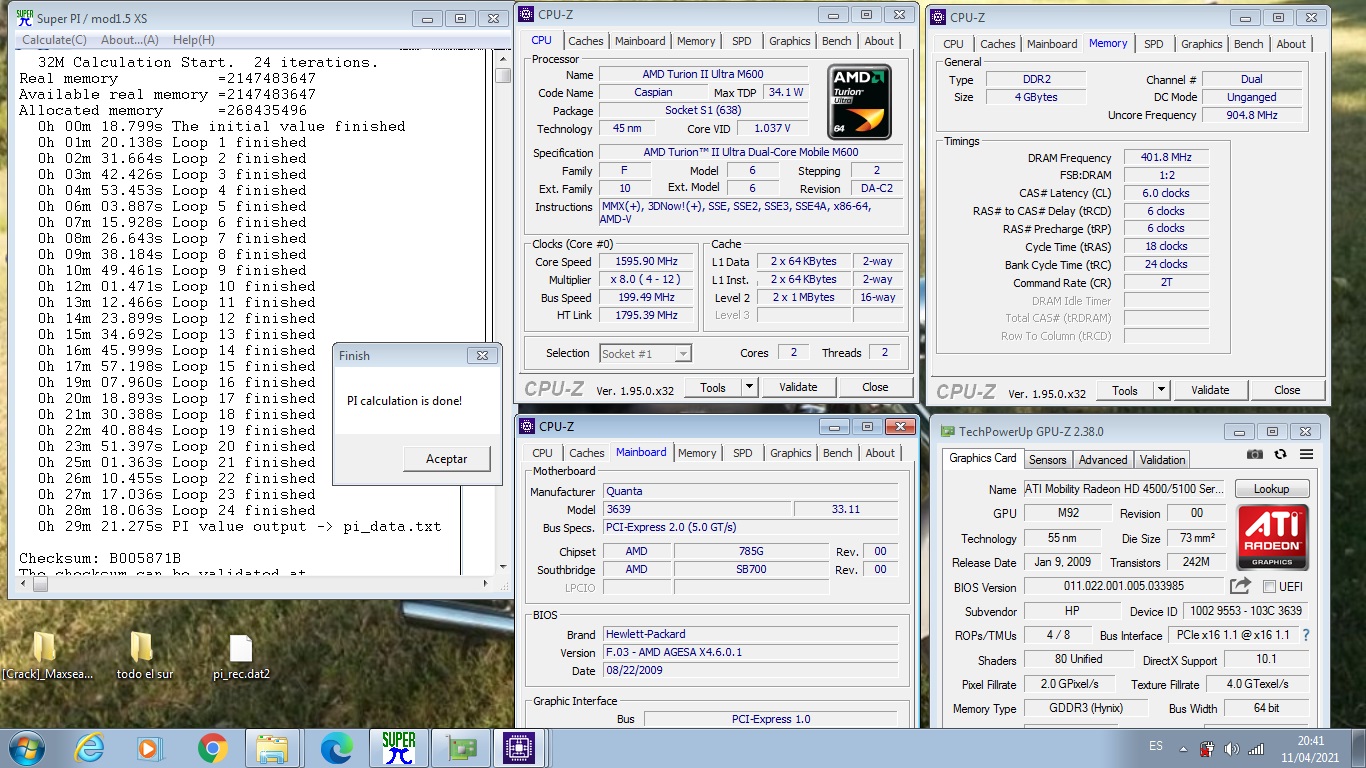The width and height of the screenshot is (1366, 768).
Task: Click Aceptar in the Finish dialog
Action: 447,459
